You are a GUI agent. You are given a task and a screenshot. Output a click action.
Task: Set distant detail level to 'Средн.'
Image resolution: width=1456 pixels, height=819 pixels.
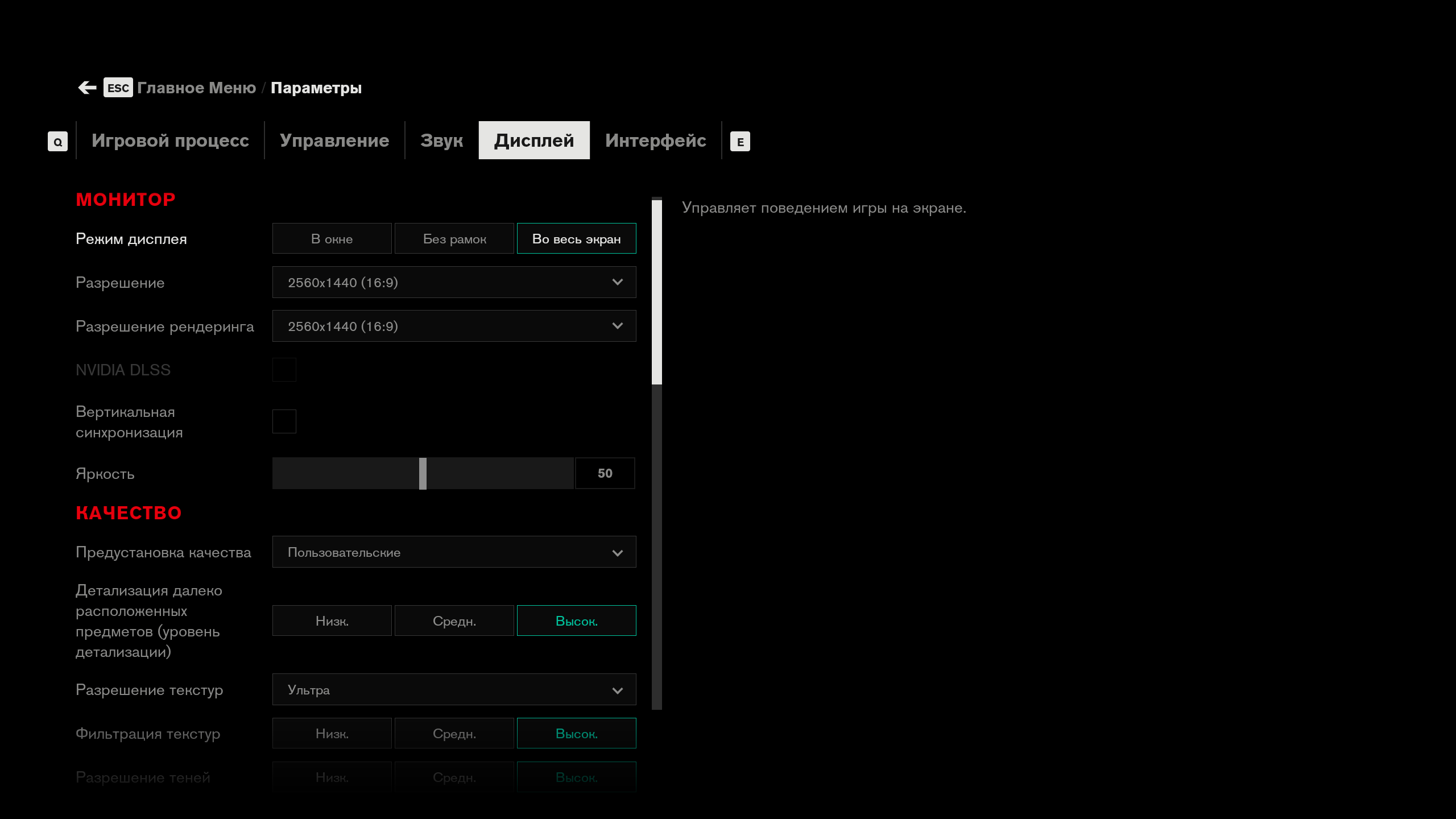pos(454,621)
